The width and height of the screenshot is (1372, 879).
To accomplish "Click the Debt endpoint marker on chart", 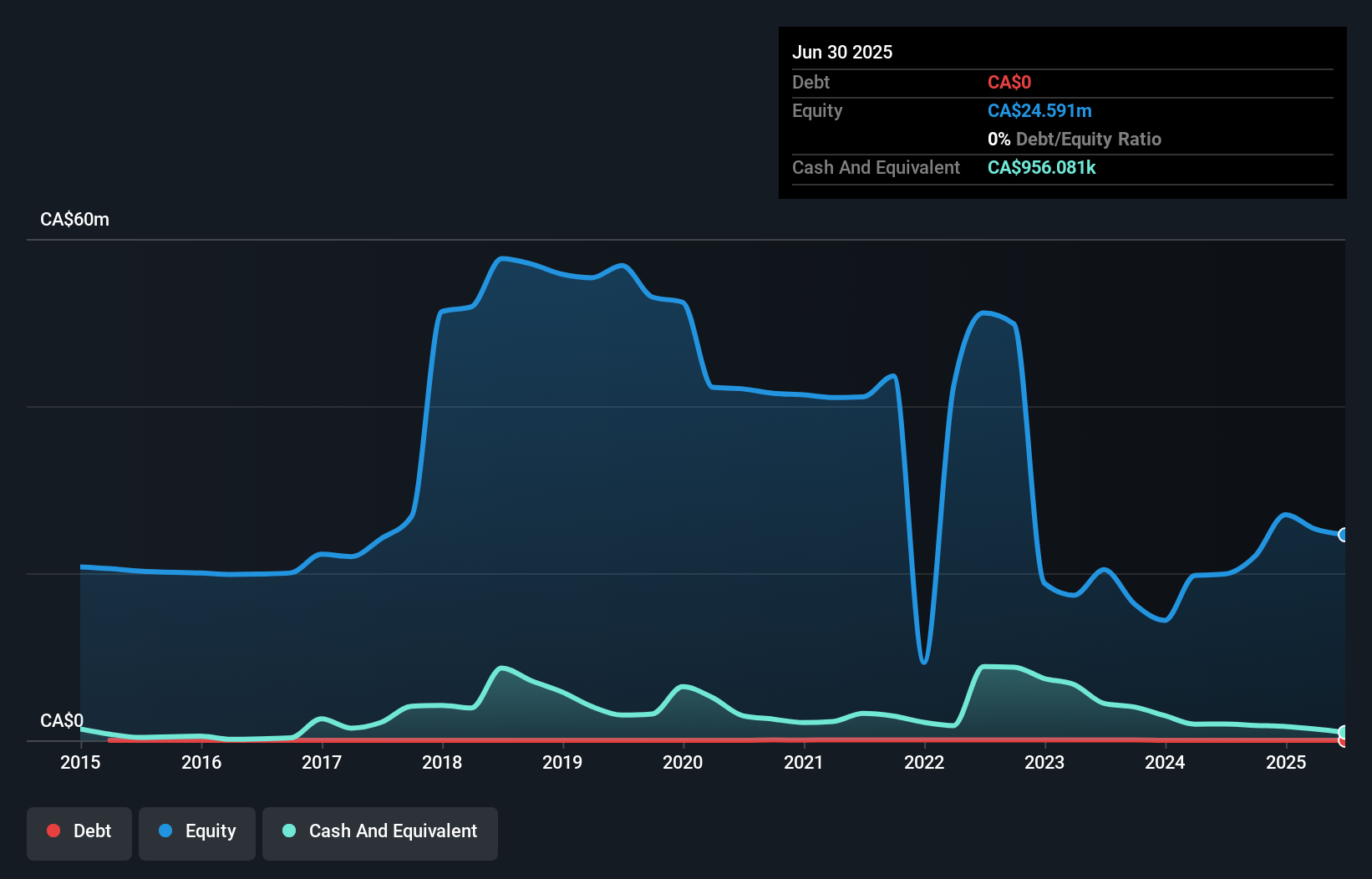I will [x=1343, y=740].
